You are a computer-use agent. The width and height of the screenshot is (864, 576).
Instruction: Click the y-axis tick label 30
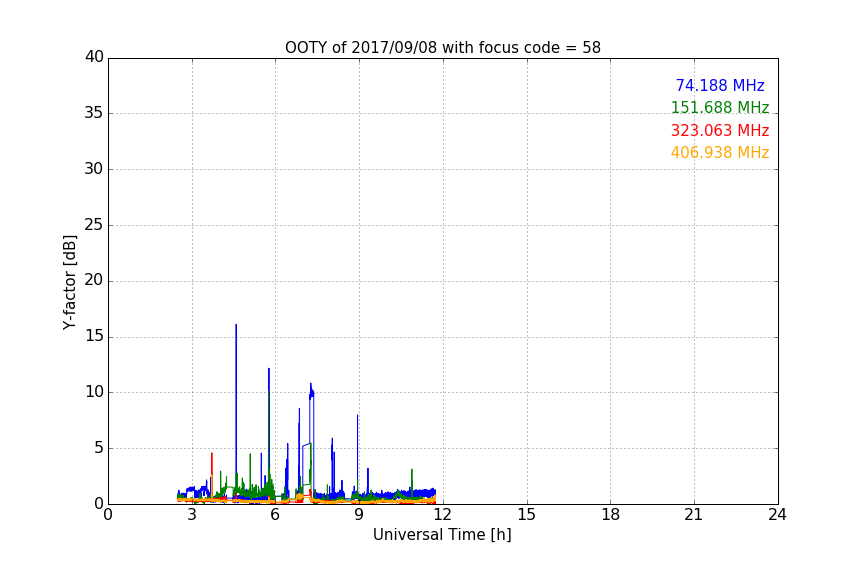[94, 169]
